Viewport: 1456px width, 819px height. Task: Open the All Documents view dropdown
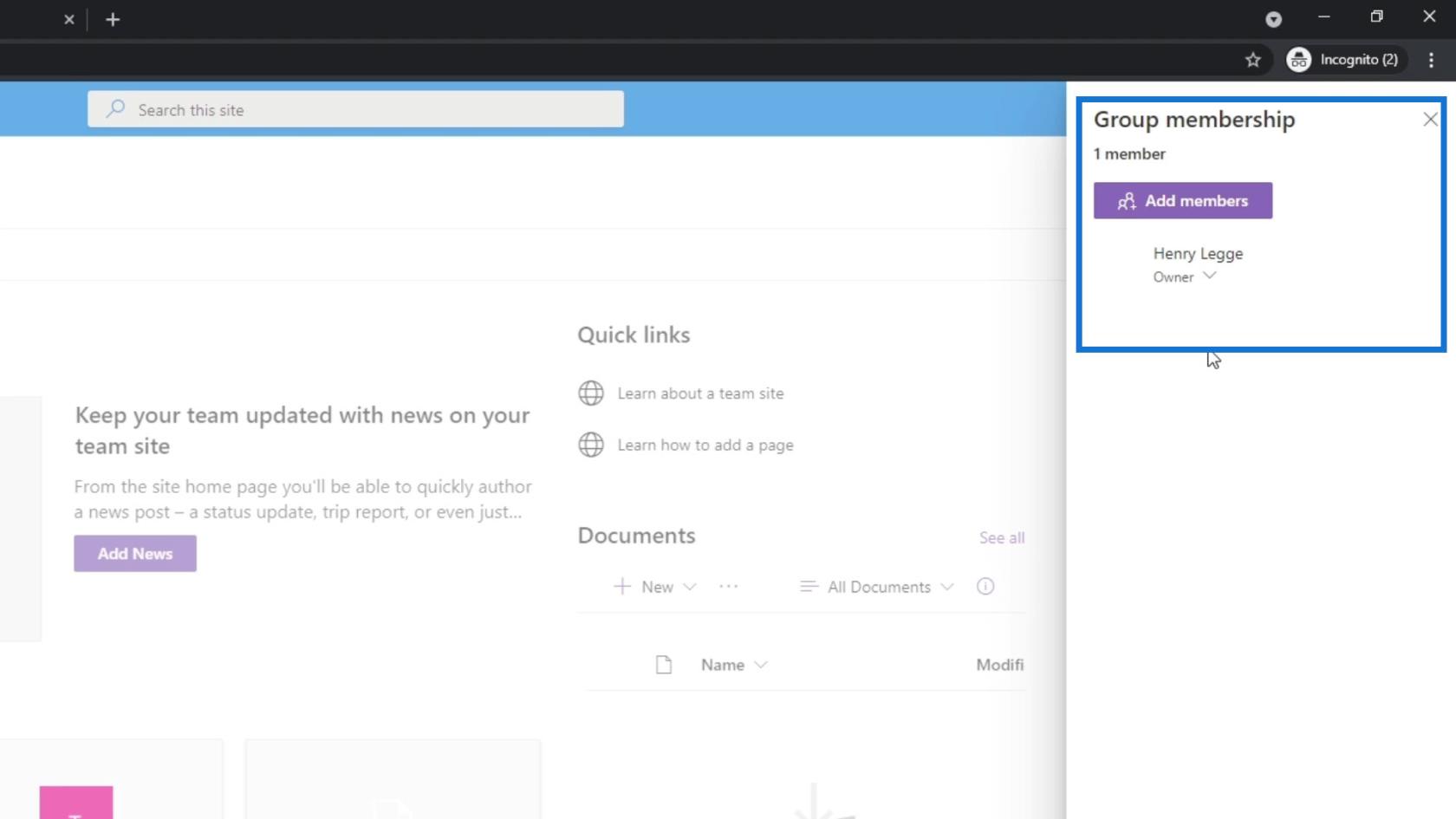click(x=876, y=587)
